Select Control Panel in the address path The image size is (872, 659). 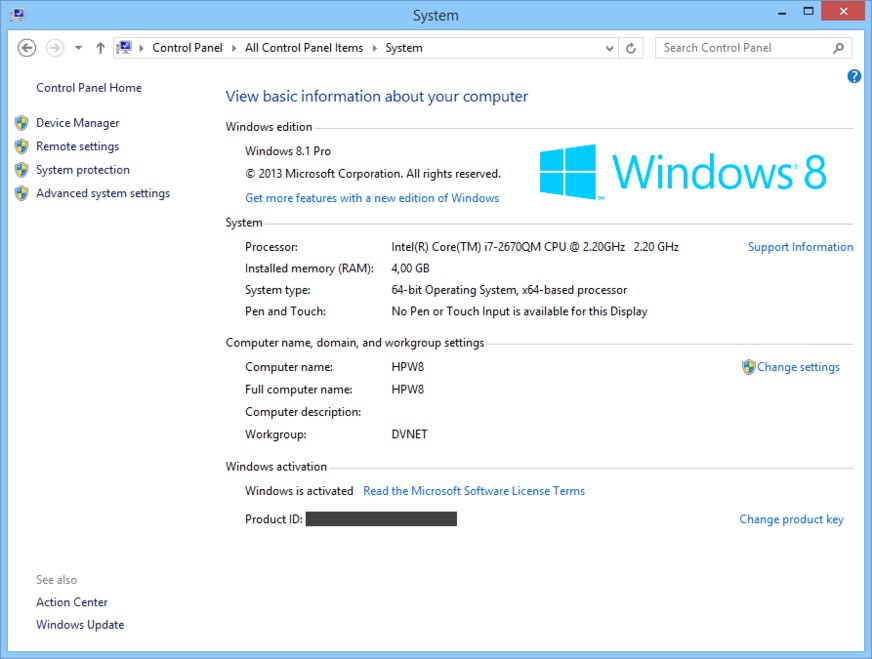[187, 48]
